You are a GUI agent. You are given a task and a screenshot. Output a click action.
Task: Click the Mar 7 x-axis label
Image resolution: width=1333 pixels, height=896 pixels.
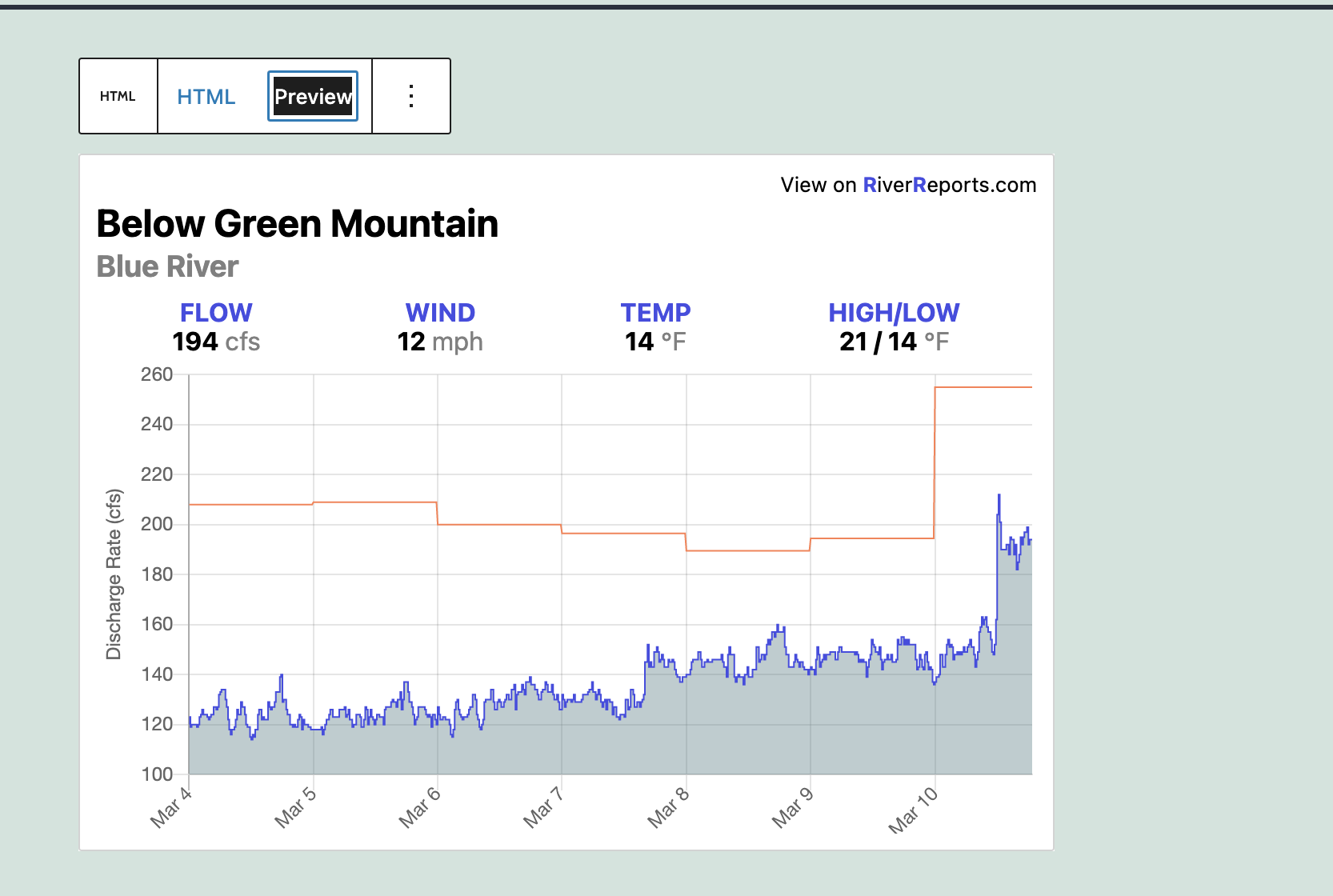click(x=543, y=806)
